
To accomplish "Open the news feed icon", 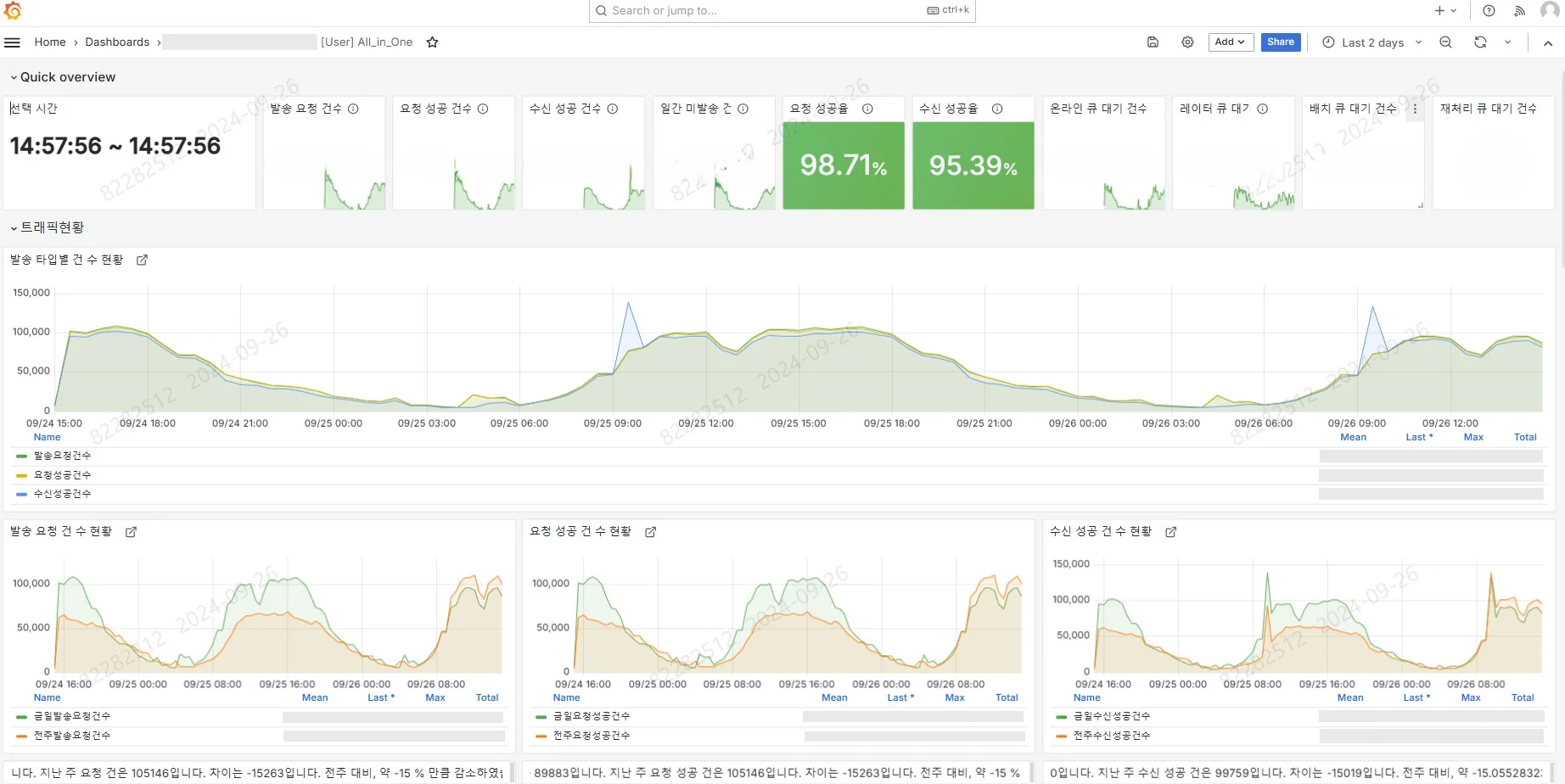I will pyautogui.click(x=1520, y=11).
